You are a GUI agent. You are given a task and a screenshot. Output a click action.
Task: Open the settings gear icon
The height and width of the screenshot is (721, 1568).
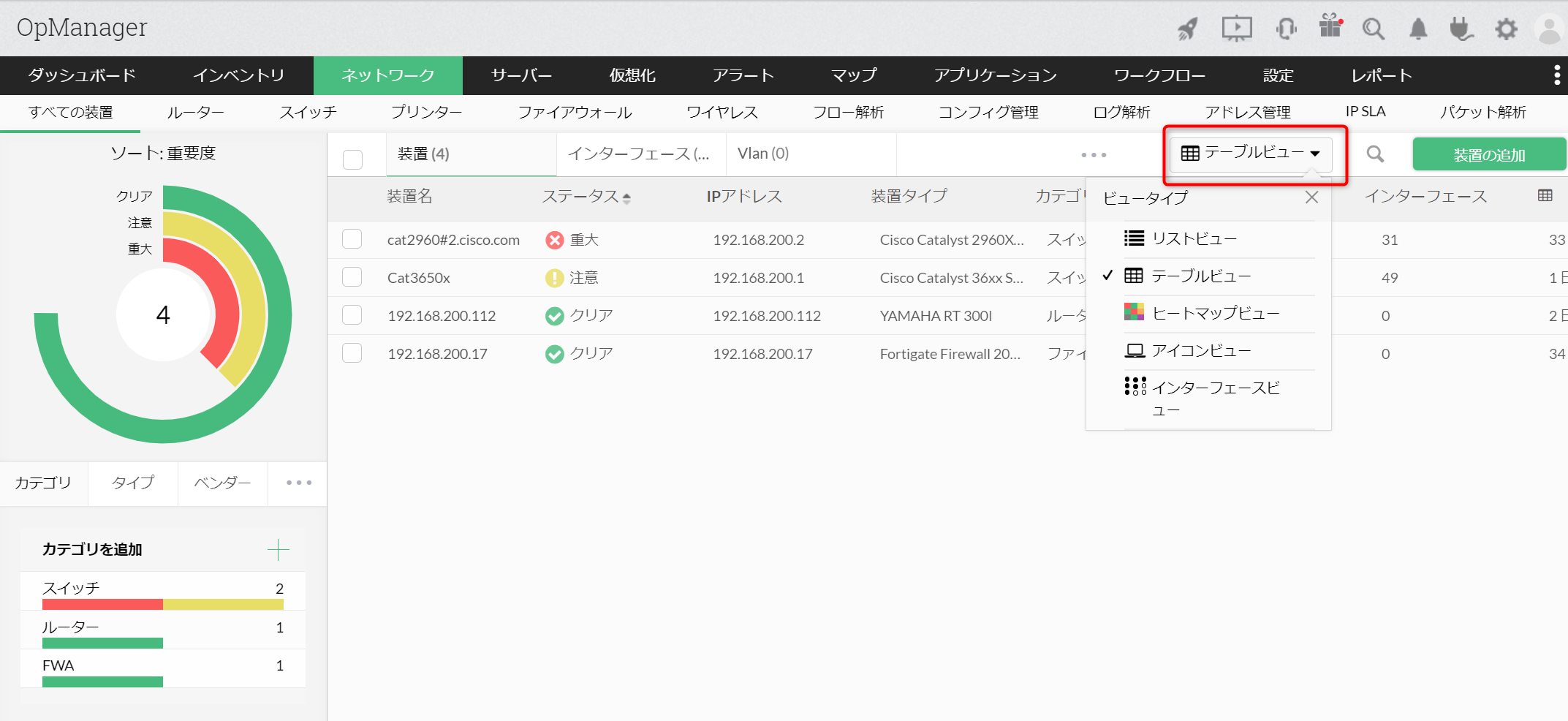pos(1506,28)
